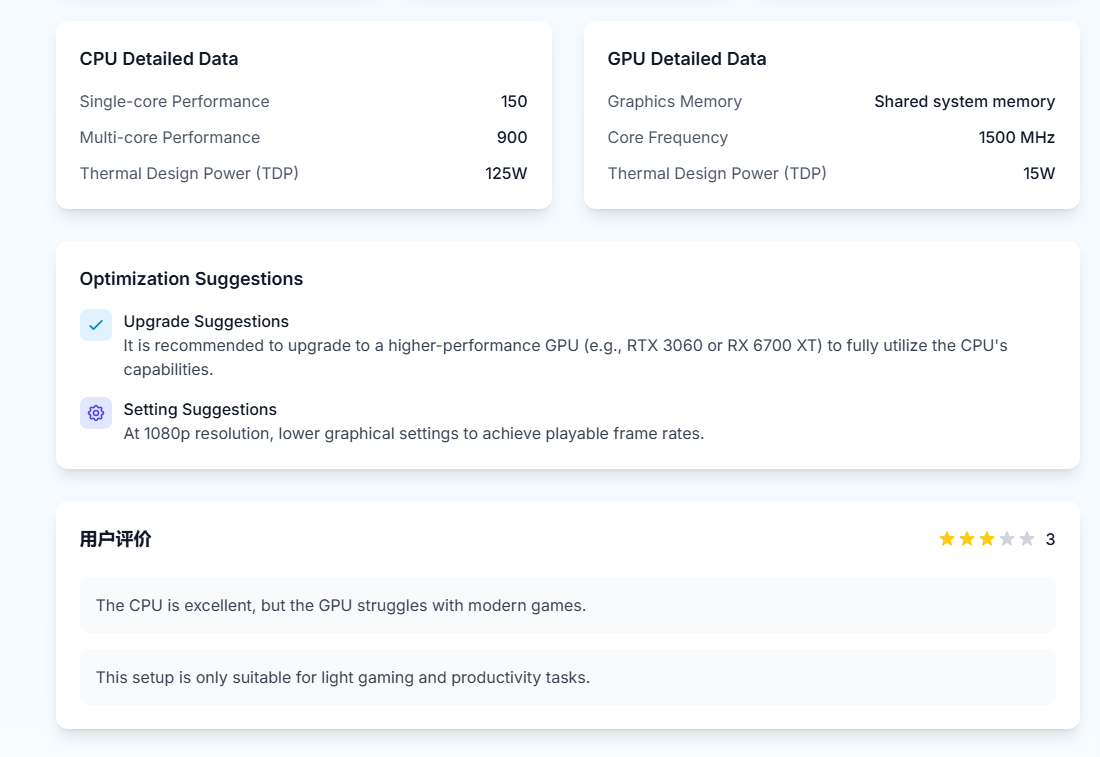
Task: Click the Optimization Suggestions heading
Action: tap(191, 279)
